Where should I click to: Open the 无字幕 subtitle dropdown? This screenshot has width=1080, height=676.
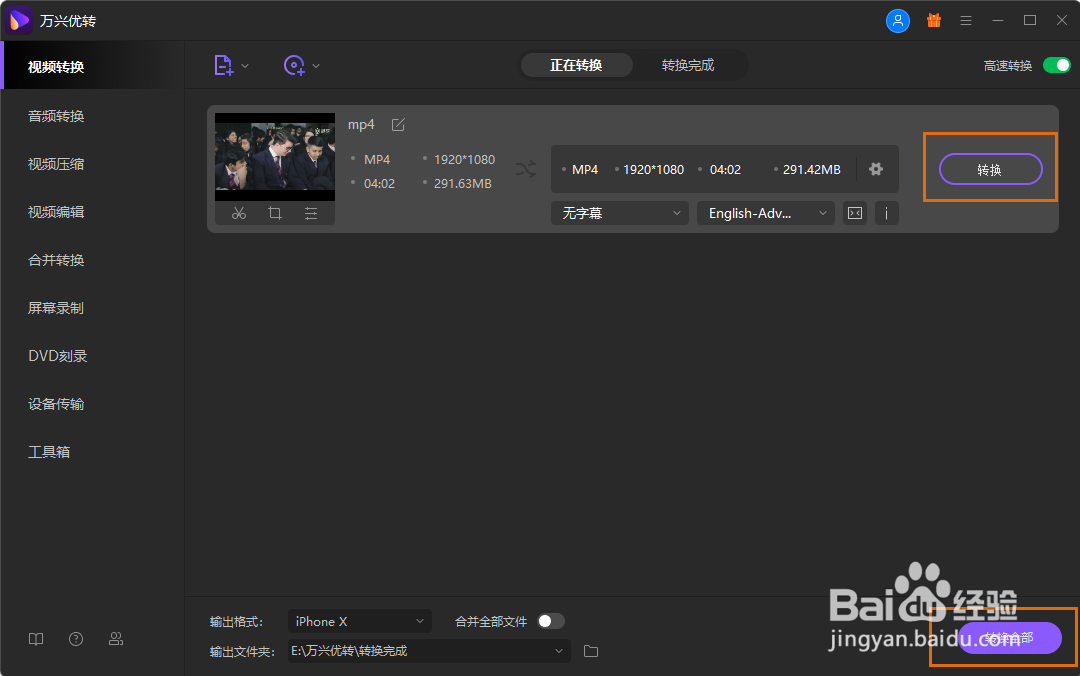coord(620,213)
